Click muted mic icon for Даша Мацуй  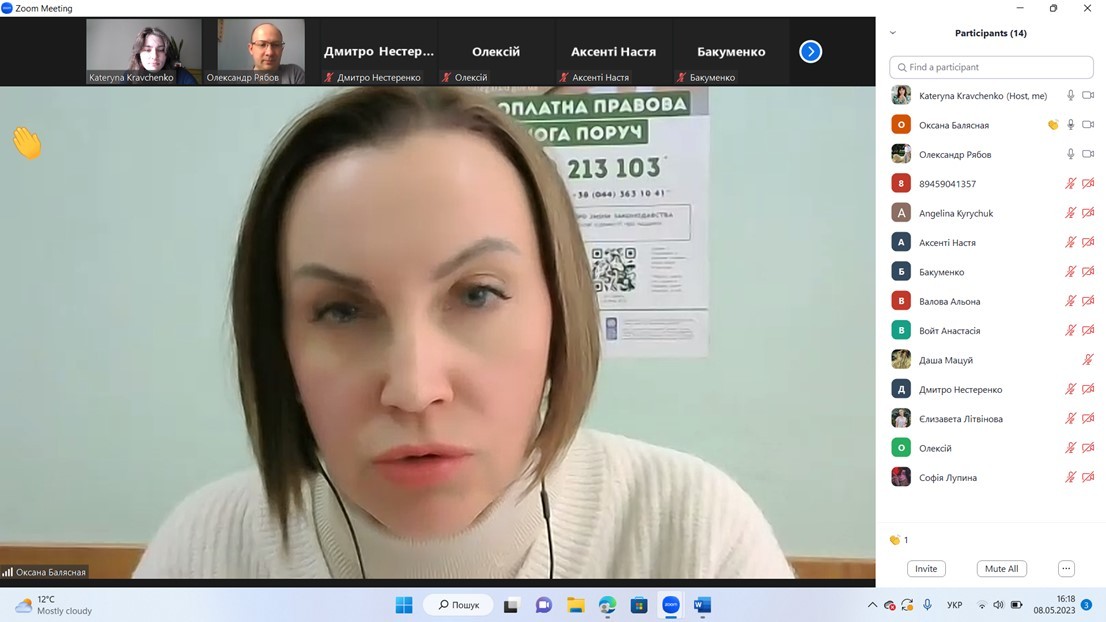tap(1088, 360)
